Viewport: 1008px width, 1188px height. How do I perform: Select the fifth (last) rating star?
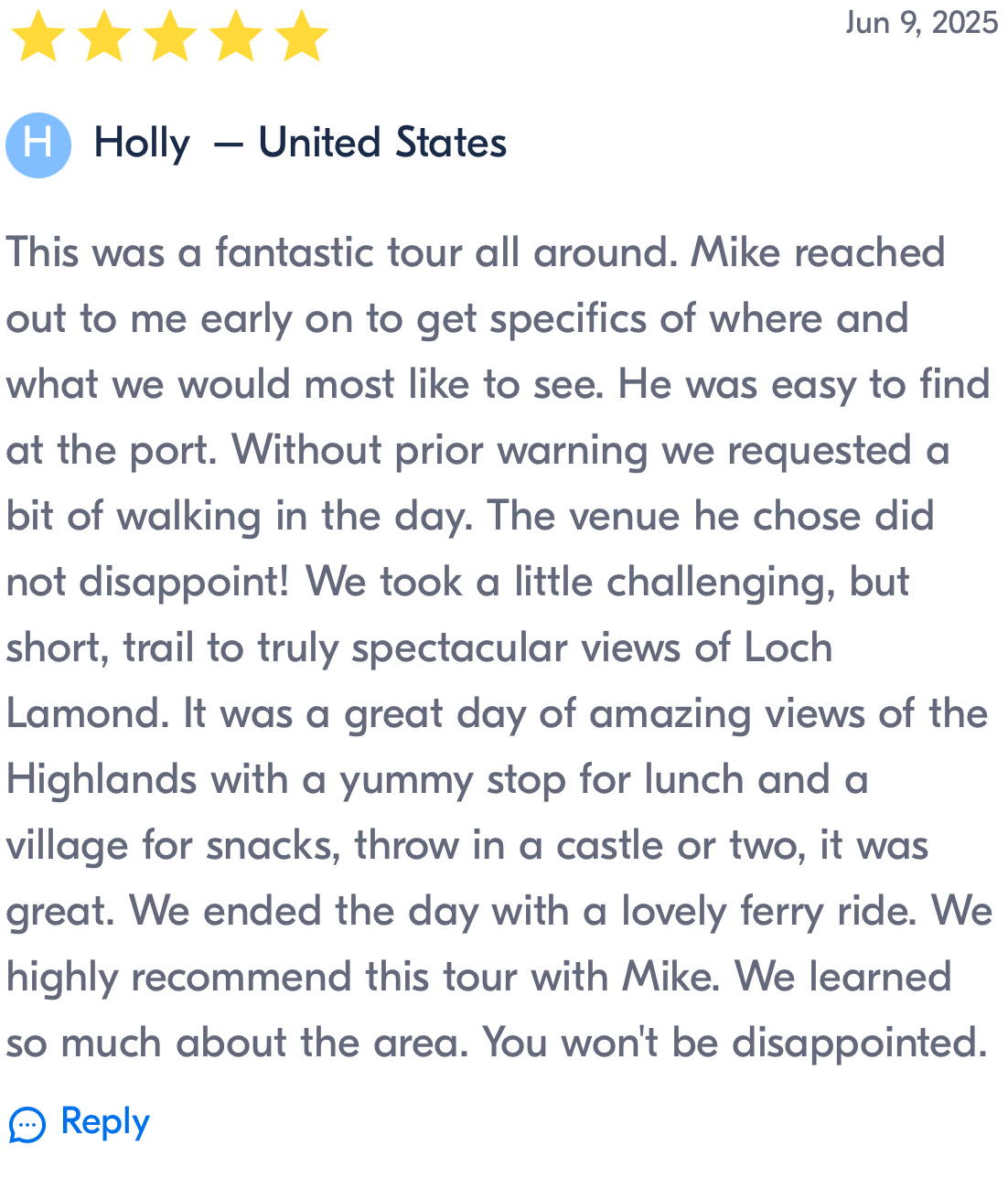301,37
